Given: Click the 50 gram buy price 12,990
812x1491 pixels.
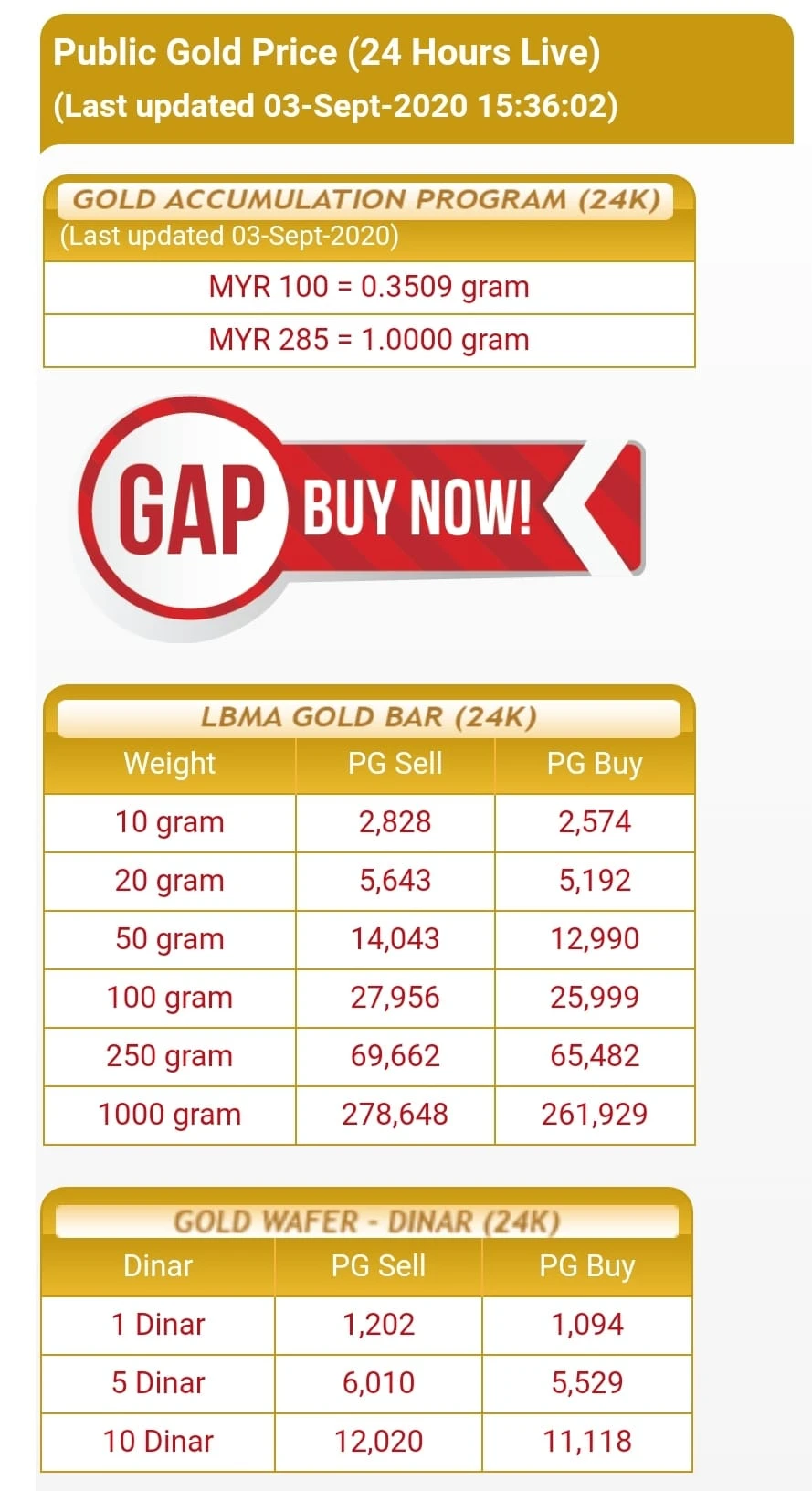Looking at the screenshot, I should [595, 939].
